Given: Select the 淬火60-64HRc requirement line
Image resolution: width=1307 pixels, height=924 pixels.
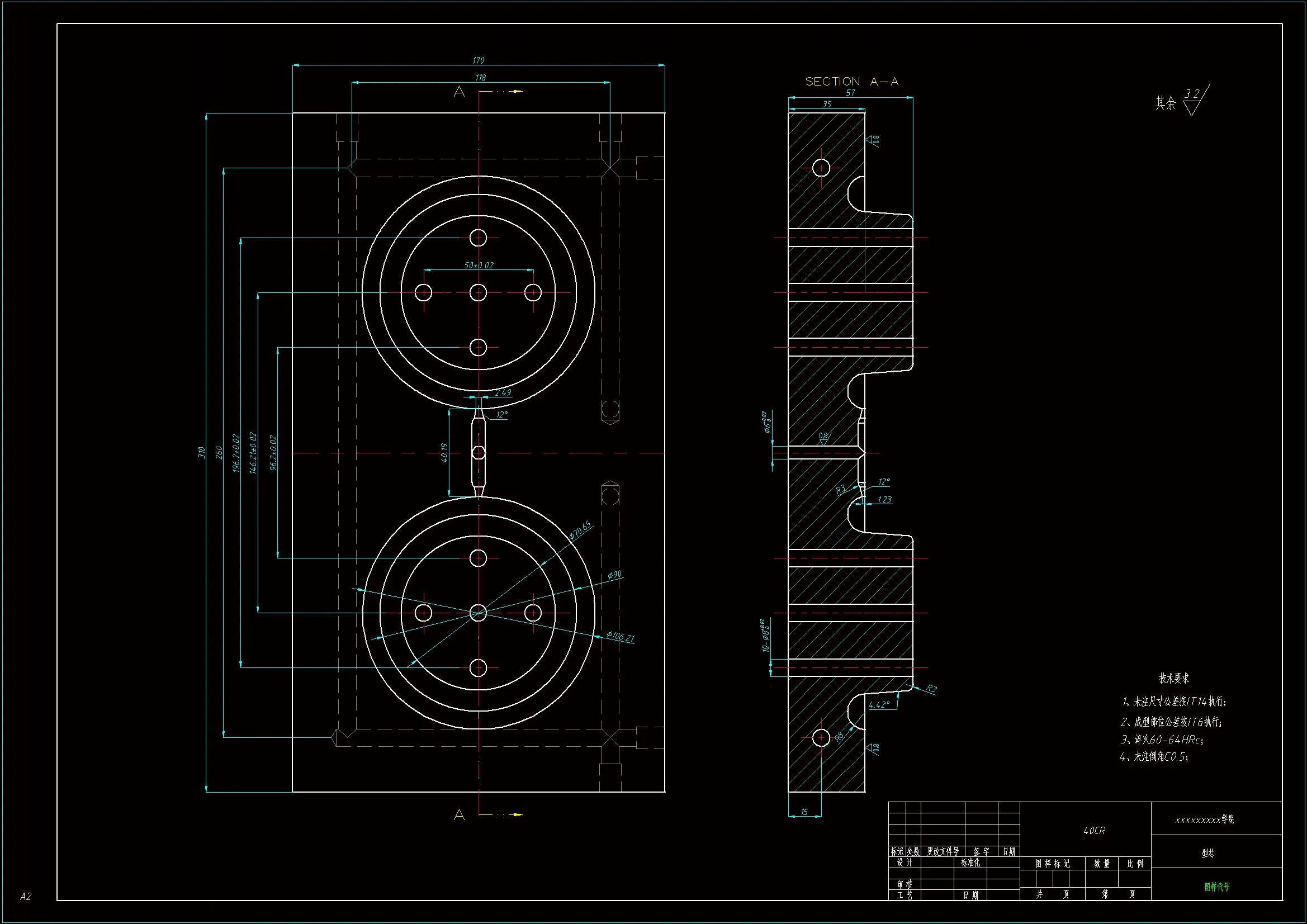Looking at the screenshot, I should click(1161, 740).
